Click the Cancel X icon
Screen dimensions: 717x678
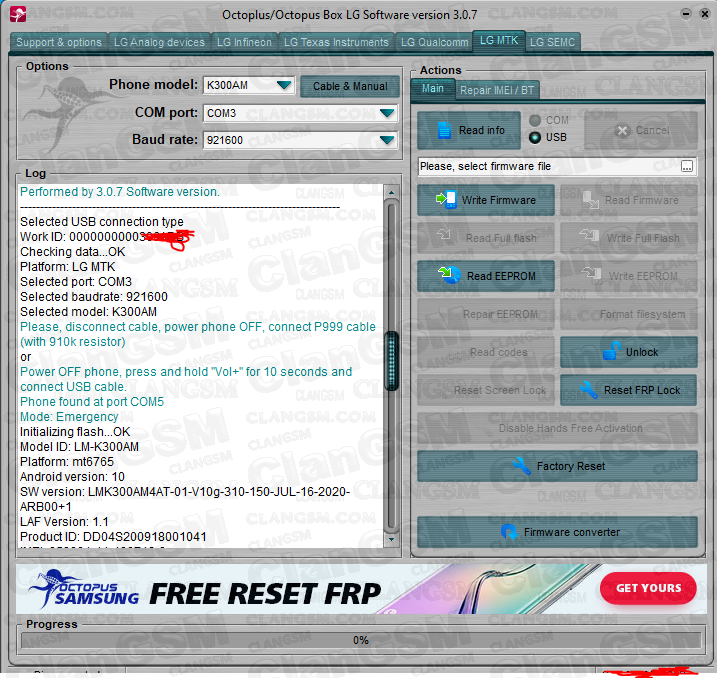coord(622,131)
